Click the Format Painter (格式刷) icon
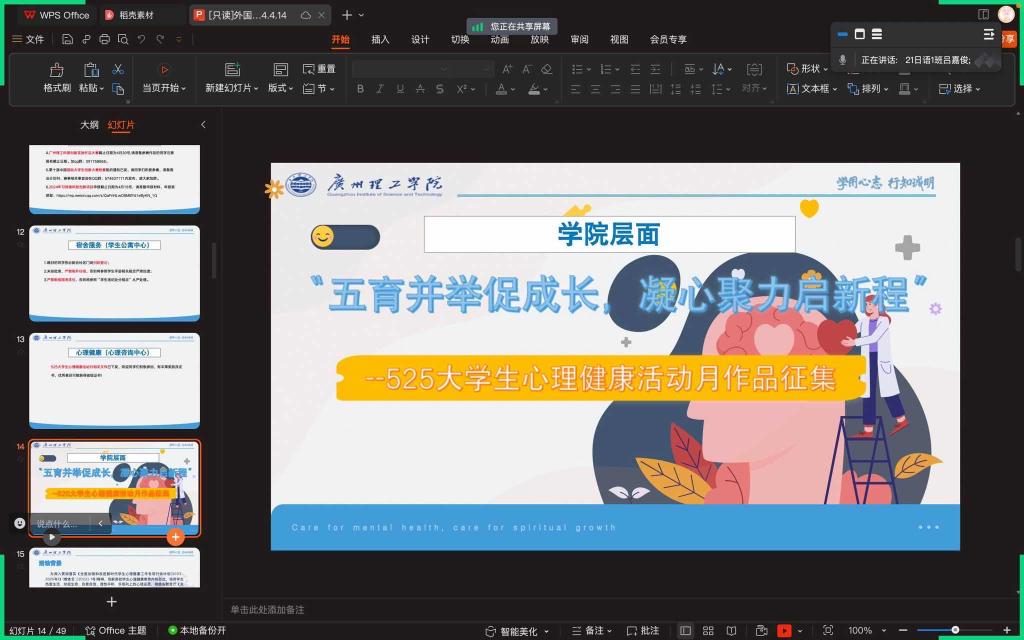 [56, 70]
